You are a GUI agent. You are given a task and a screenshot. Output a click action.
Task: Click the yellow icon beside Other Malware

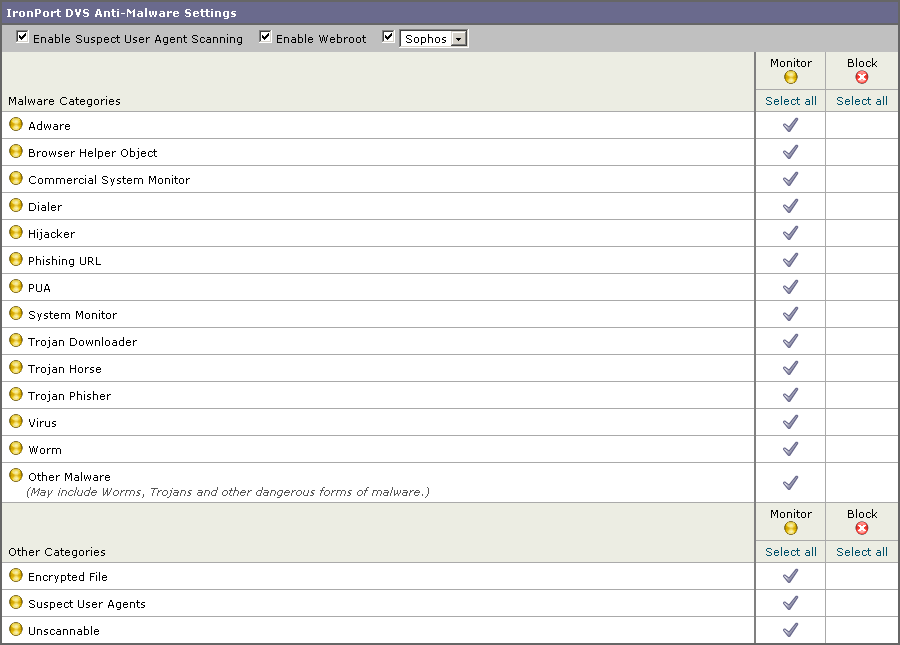click(x=16, y=475)
